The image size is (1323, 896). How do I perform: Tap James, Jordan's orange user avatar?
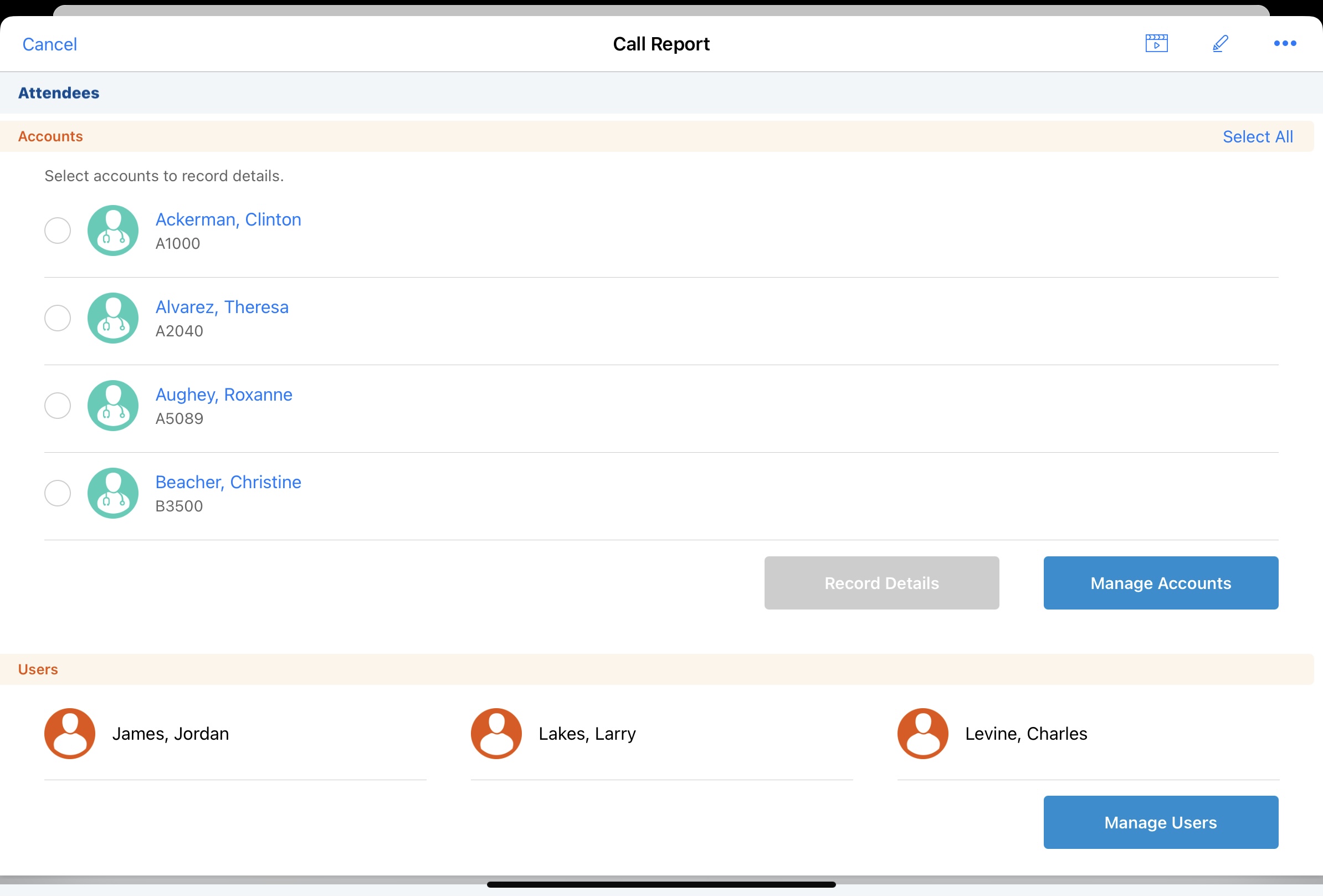pyautogui.click(x=69, y=733)
